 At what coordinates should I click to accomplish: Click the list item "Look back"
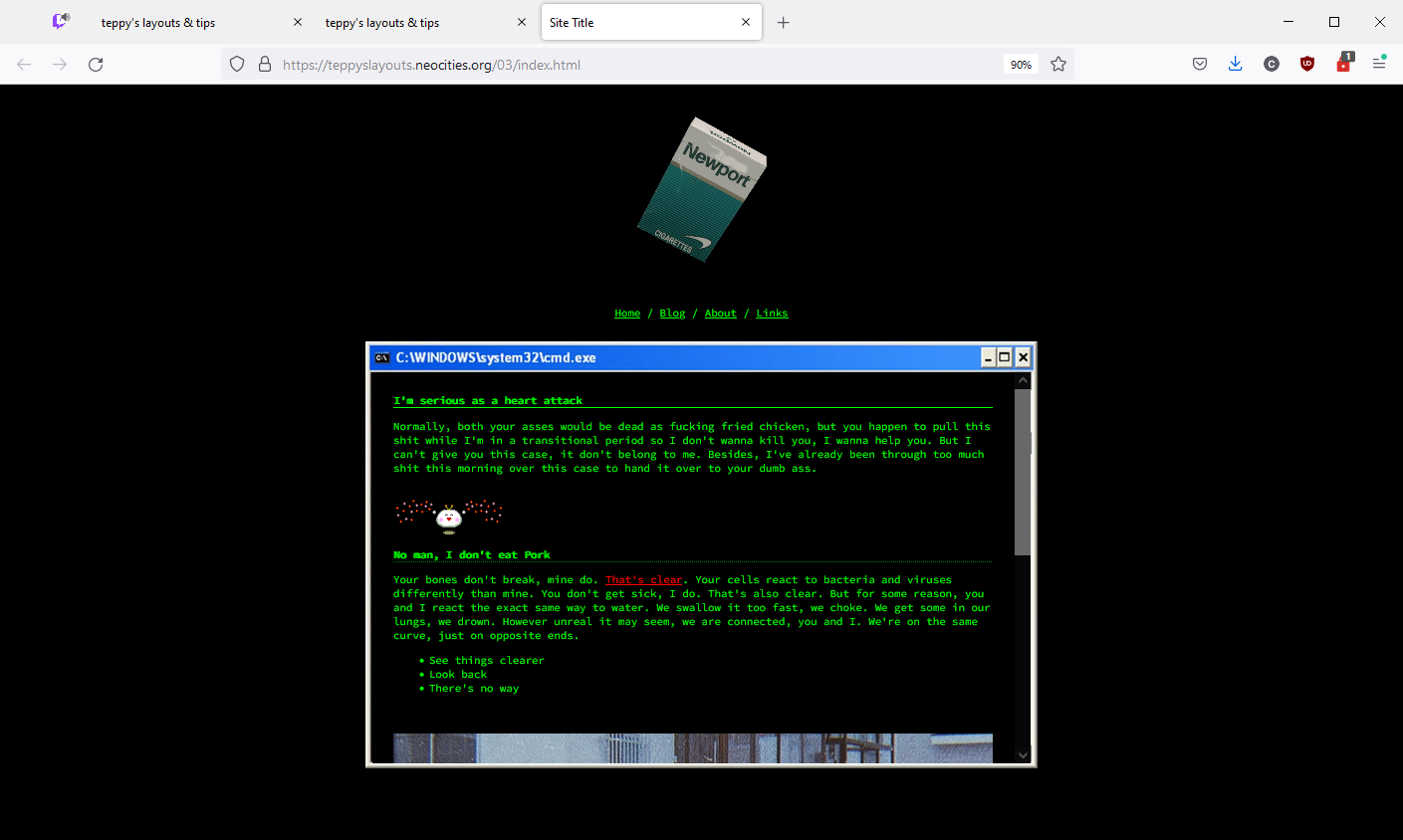click(458, 675)
